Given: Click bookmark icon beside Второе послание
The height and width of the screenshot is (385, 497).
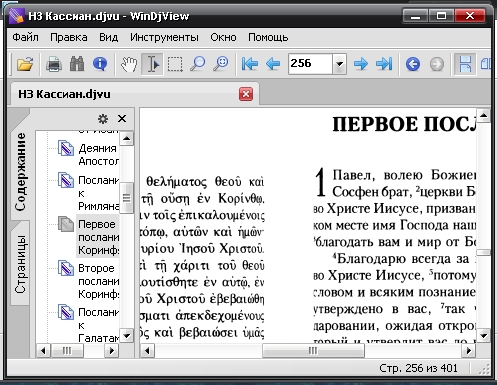Looking at the screenshot, I should (66, 268).
